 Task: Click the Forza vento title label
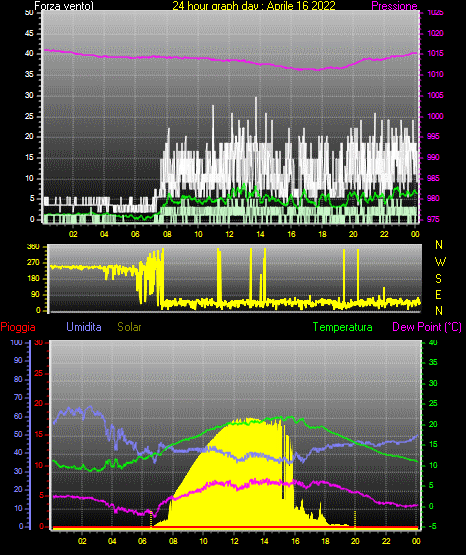pos(64,6)
